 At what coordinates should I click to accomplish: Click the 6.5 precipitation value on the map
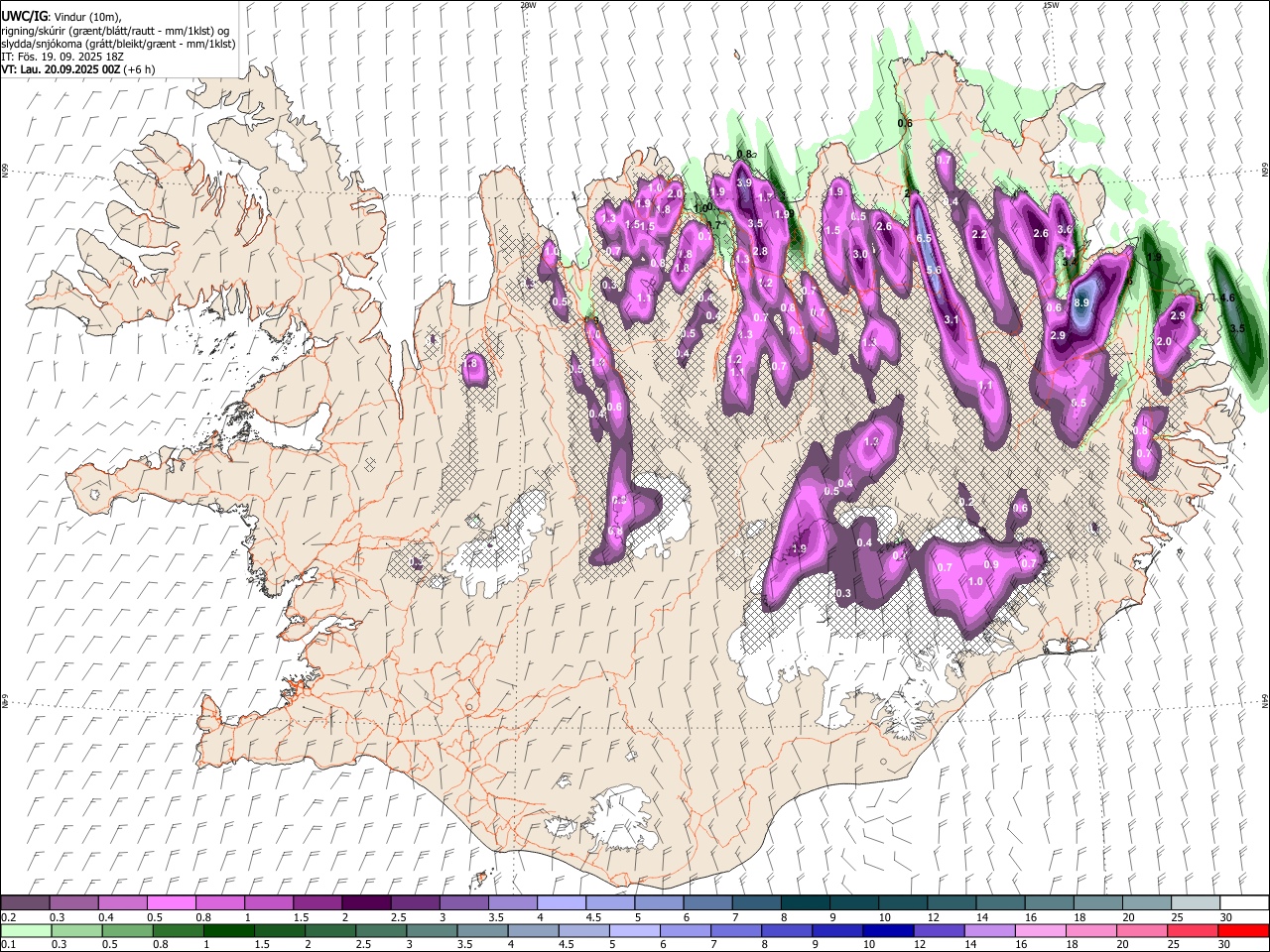(x=924, y=239)
